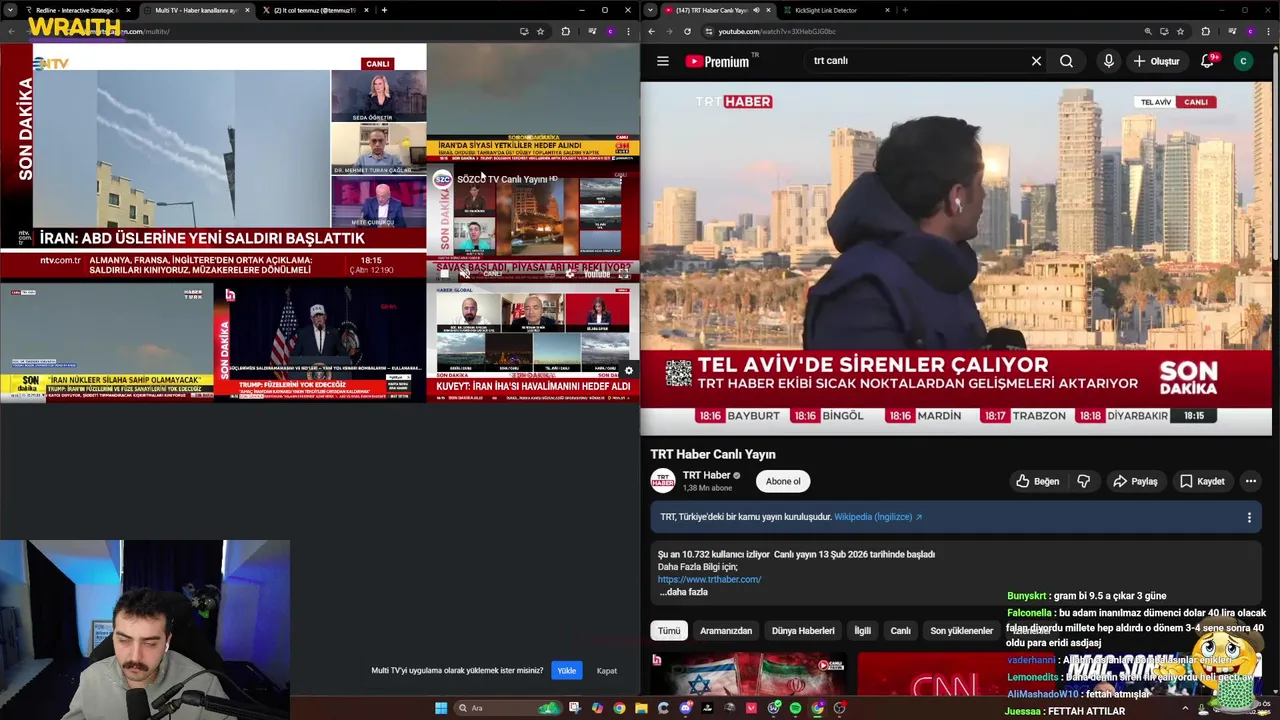Open extensions menu in YouTube browser window

[1205, 31]
